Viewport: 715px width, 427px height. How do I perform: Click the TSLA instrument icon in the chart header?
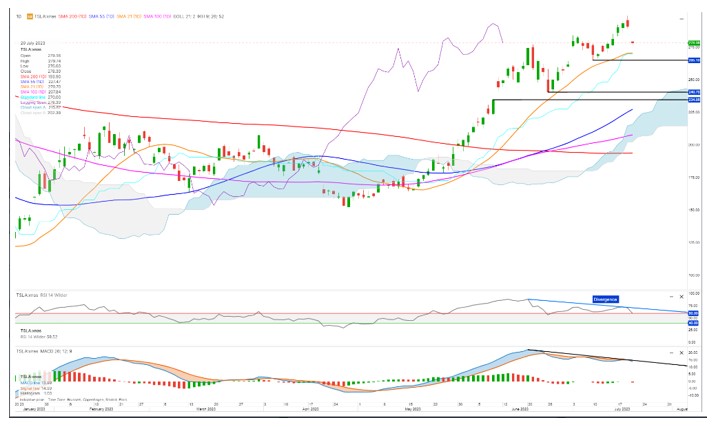[x=30, y=16]
